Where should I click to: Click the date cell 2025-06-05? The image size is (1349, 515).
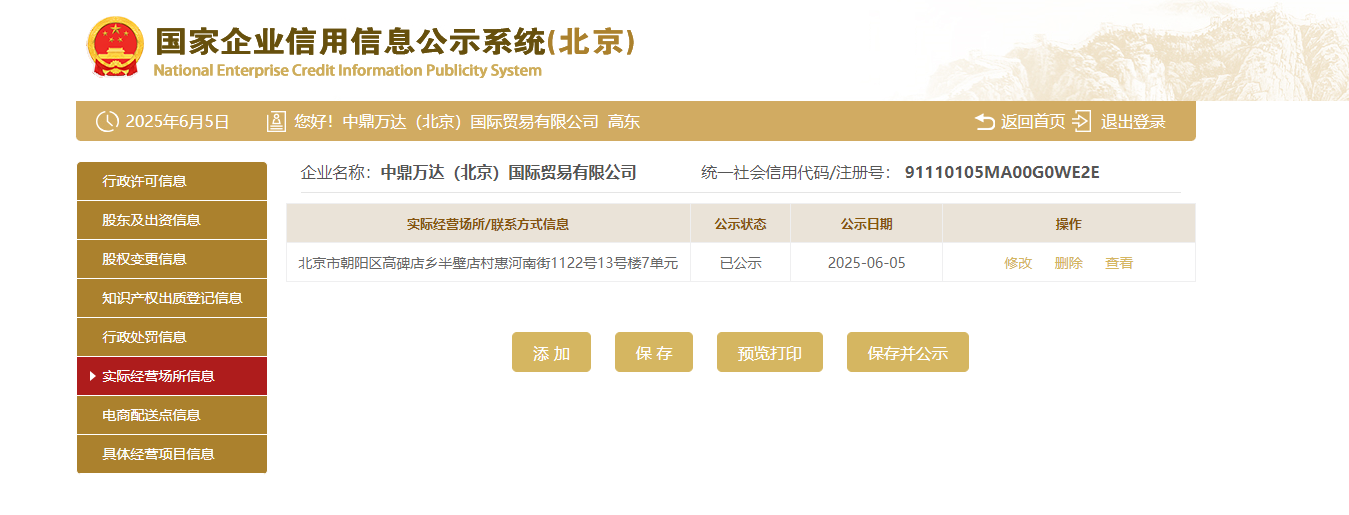[867, 263]
